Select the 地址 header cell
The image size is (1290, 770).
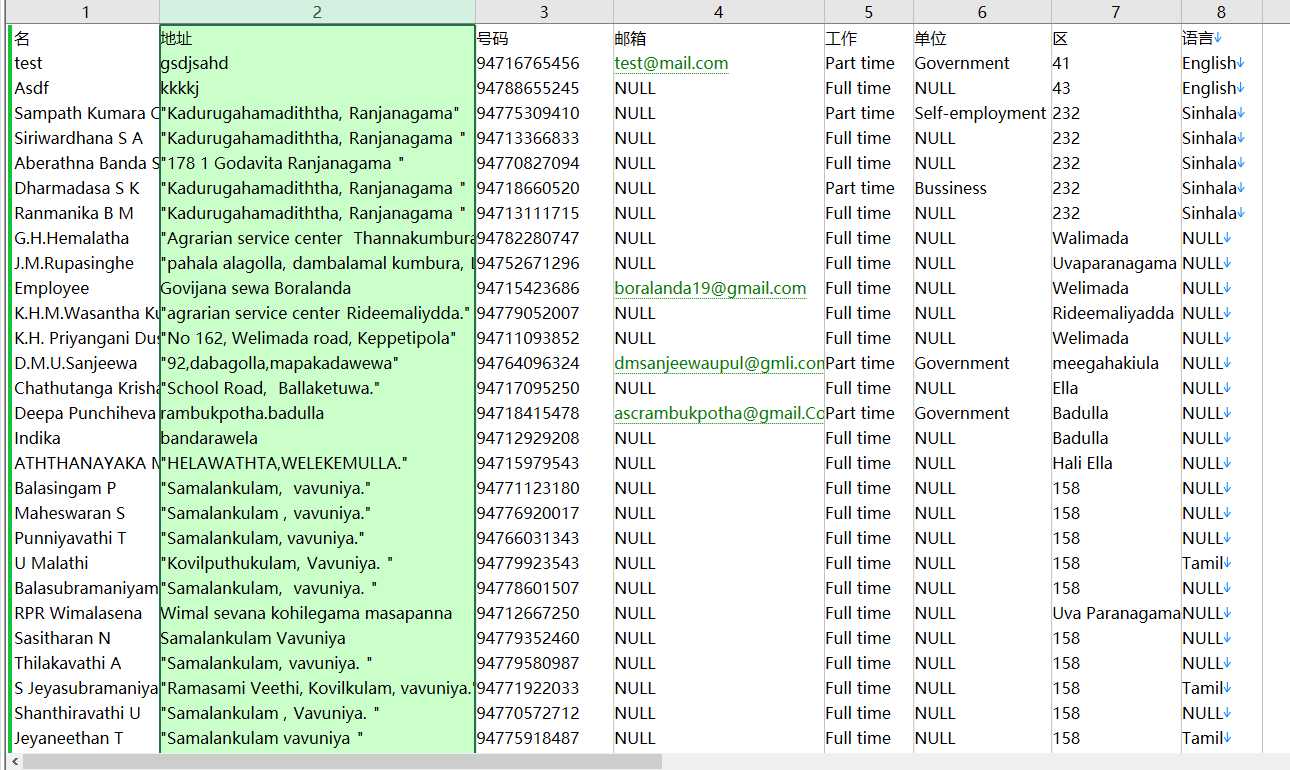click(317, 38)
